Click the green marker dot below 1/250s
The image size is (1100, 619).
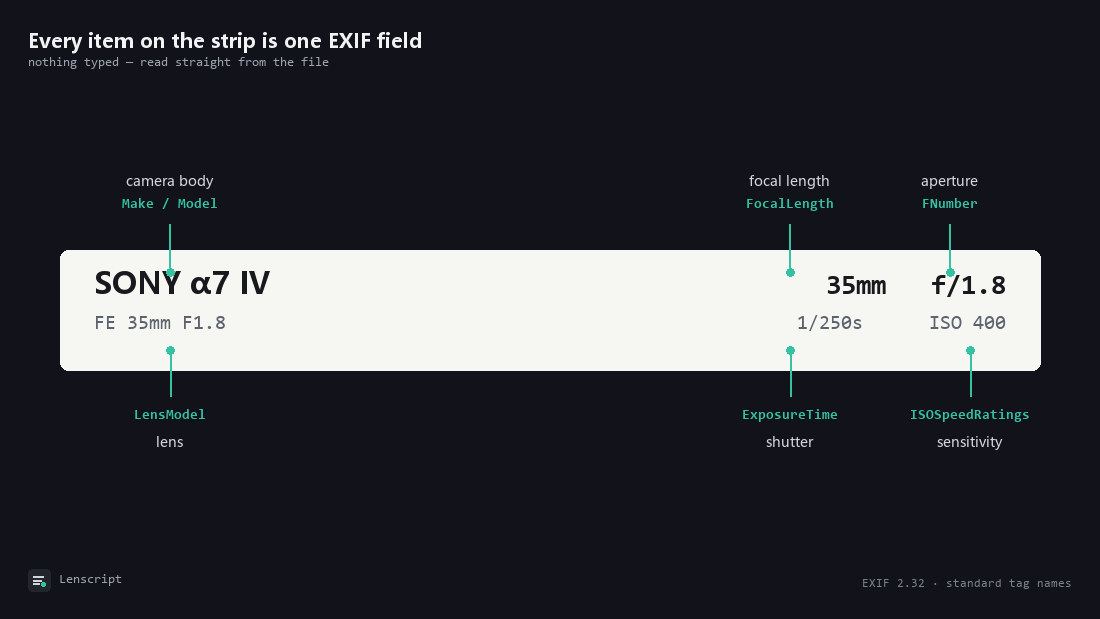(791, 350)
